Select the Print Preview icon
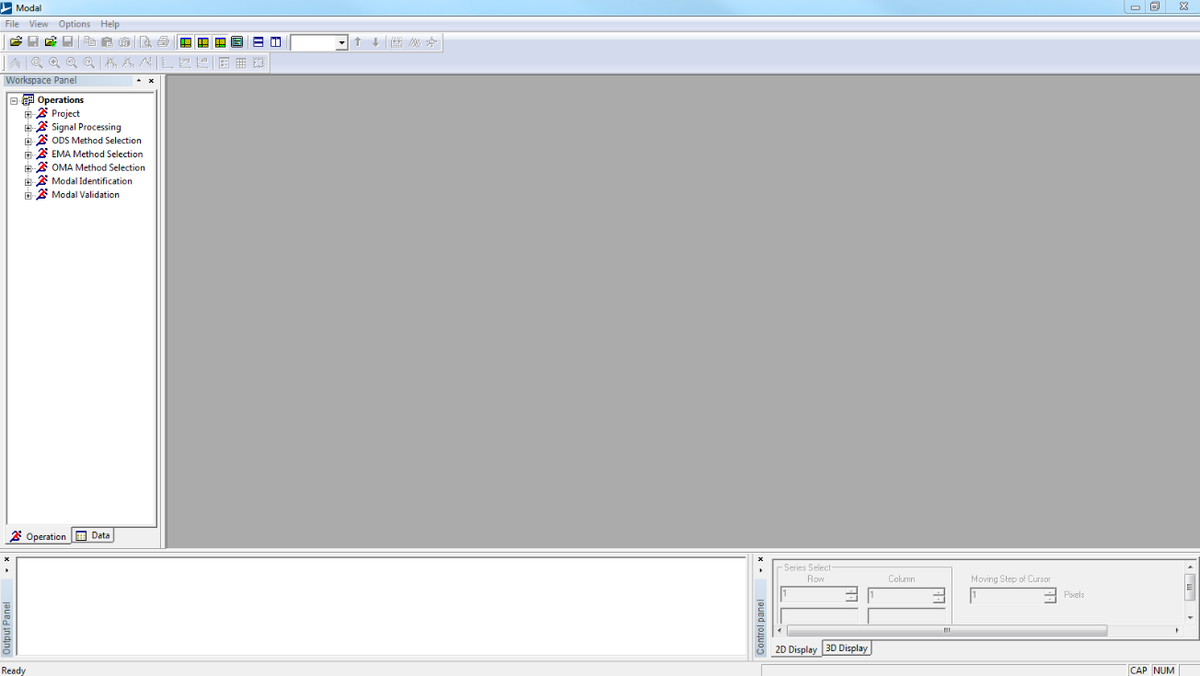The height and width of the screenshot is (676, 1200). 145,42
